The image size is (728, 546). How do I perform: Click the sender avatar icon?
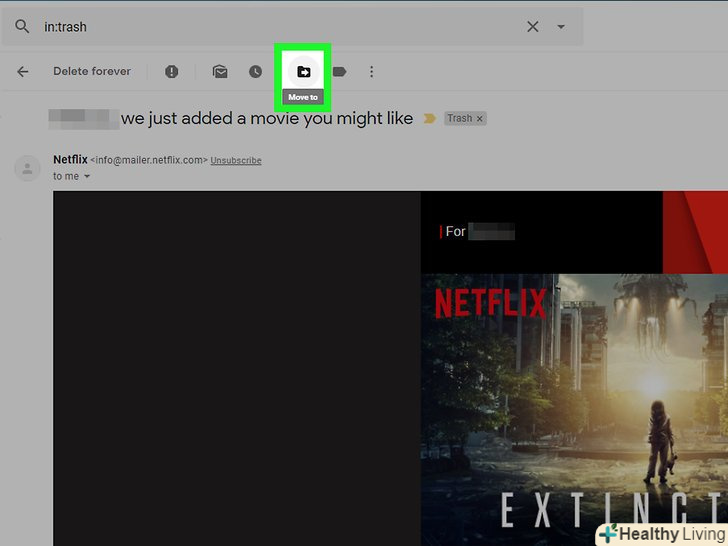[x=27, y=168]
